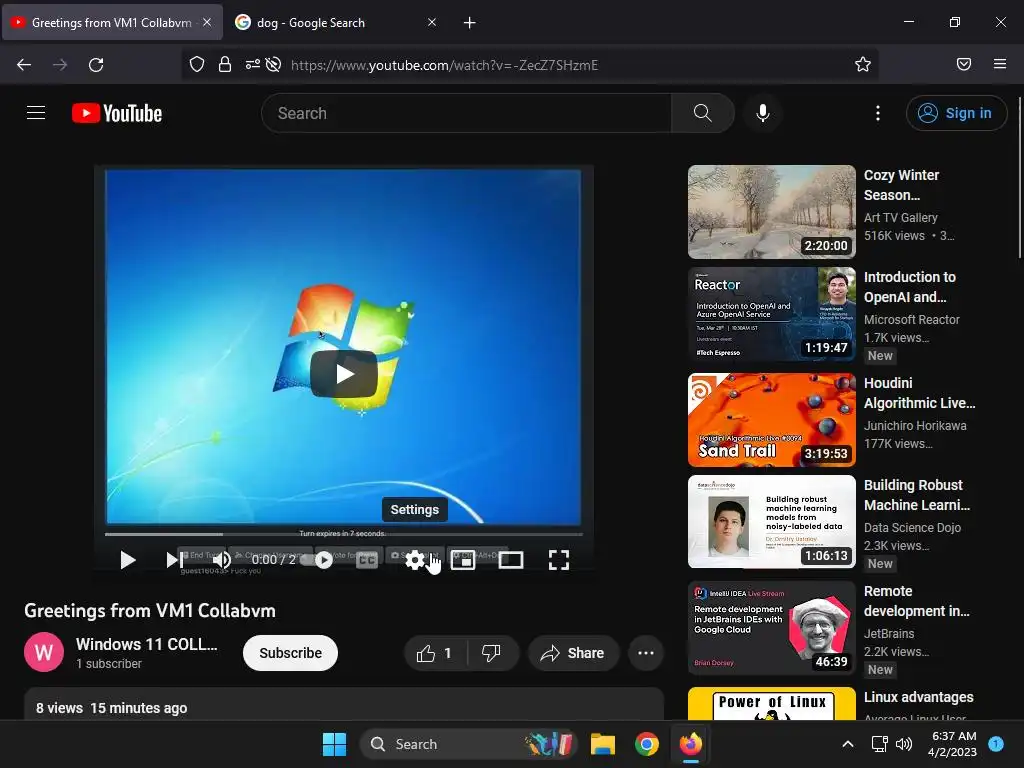The width and height of the screenshot is (1024, 768).
Task: Click the YouTube search magnifier button
Action: [x=703, y=113]
